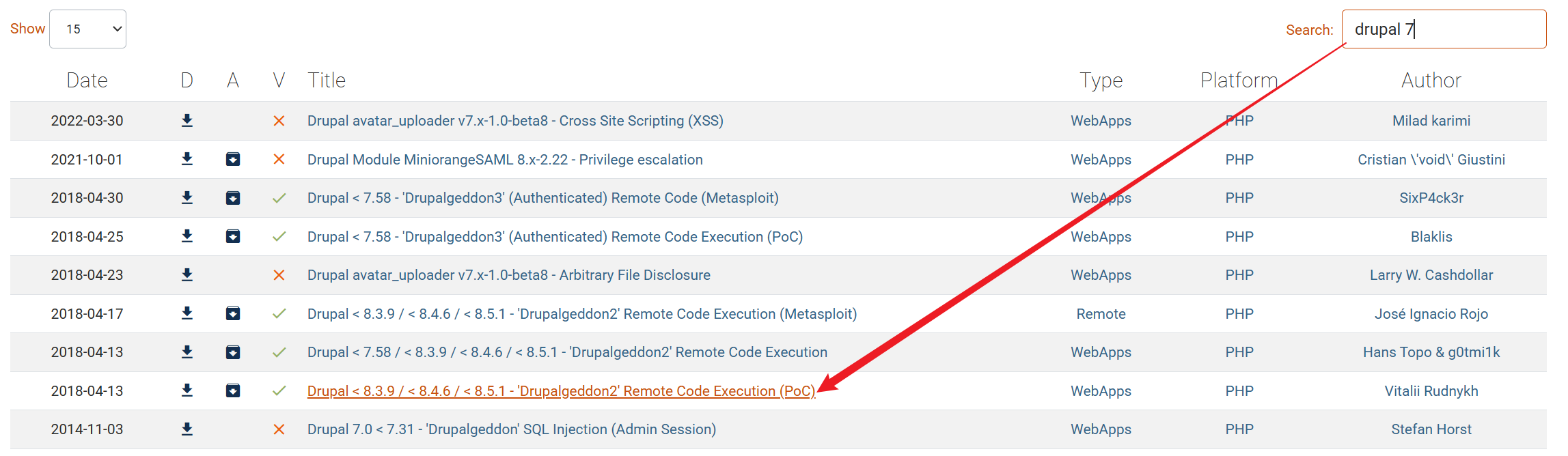Sort results by Author column header
1568x456 pixels.
coord(1431,81)
